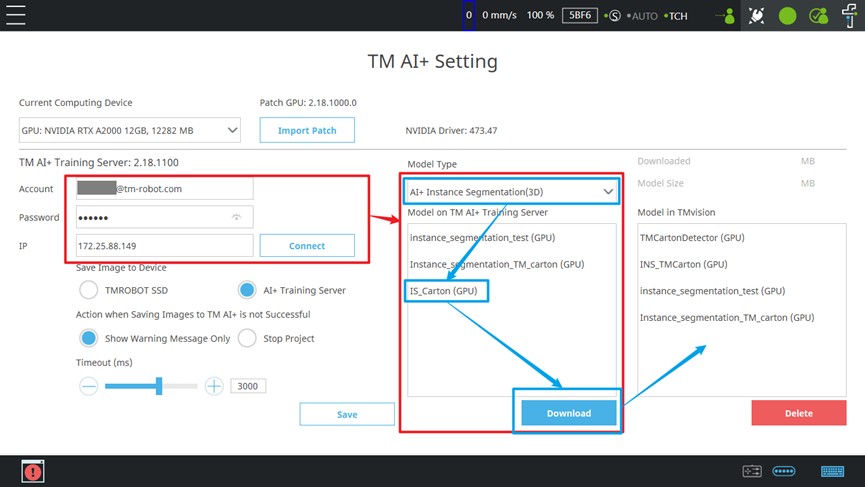Click the green checkmark status icon
Screen dimensions: 865x487
click(x=818, y=16)
